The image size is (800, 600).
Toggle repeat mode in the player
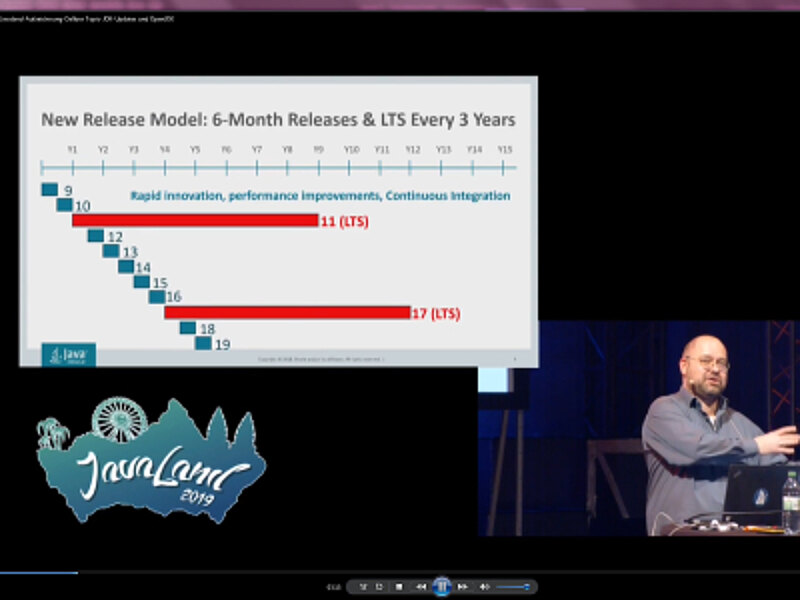(x=379, y=587)
